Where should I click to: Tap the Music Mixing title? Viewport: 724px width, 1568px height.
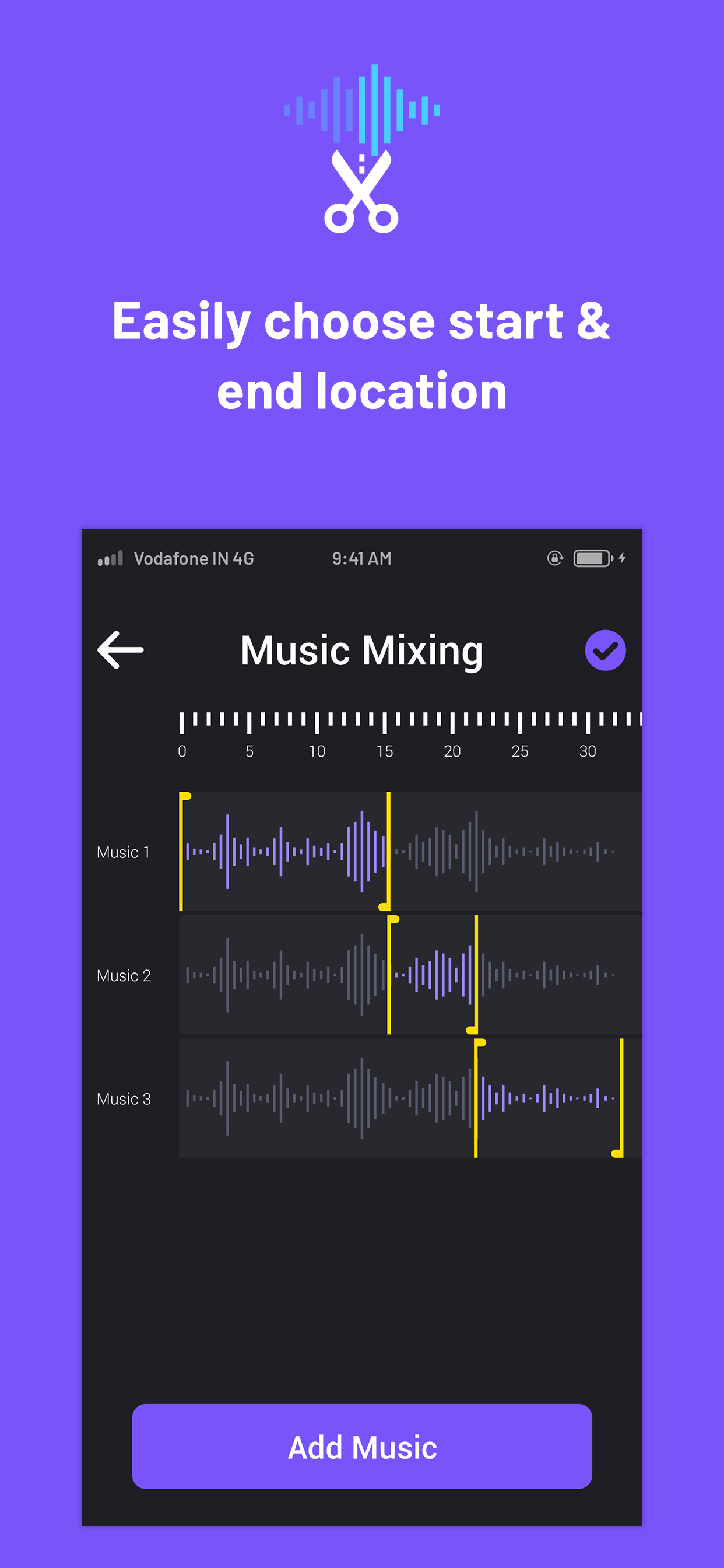click(362, 652)
